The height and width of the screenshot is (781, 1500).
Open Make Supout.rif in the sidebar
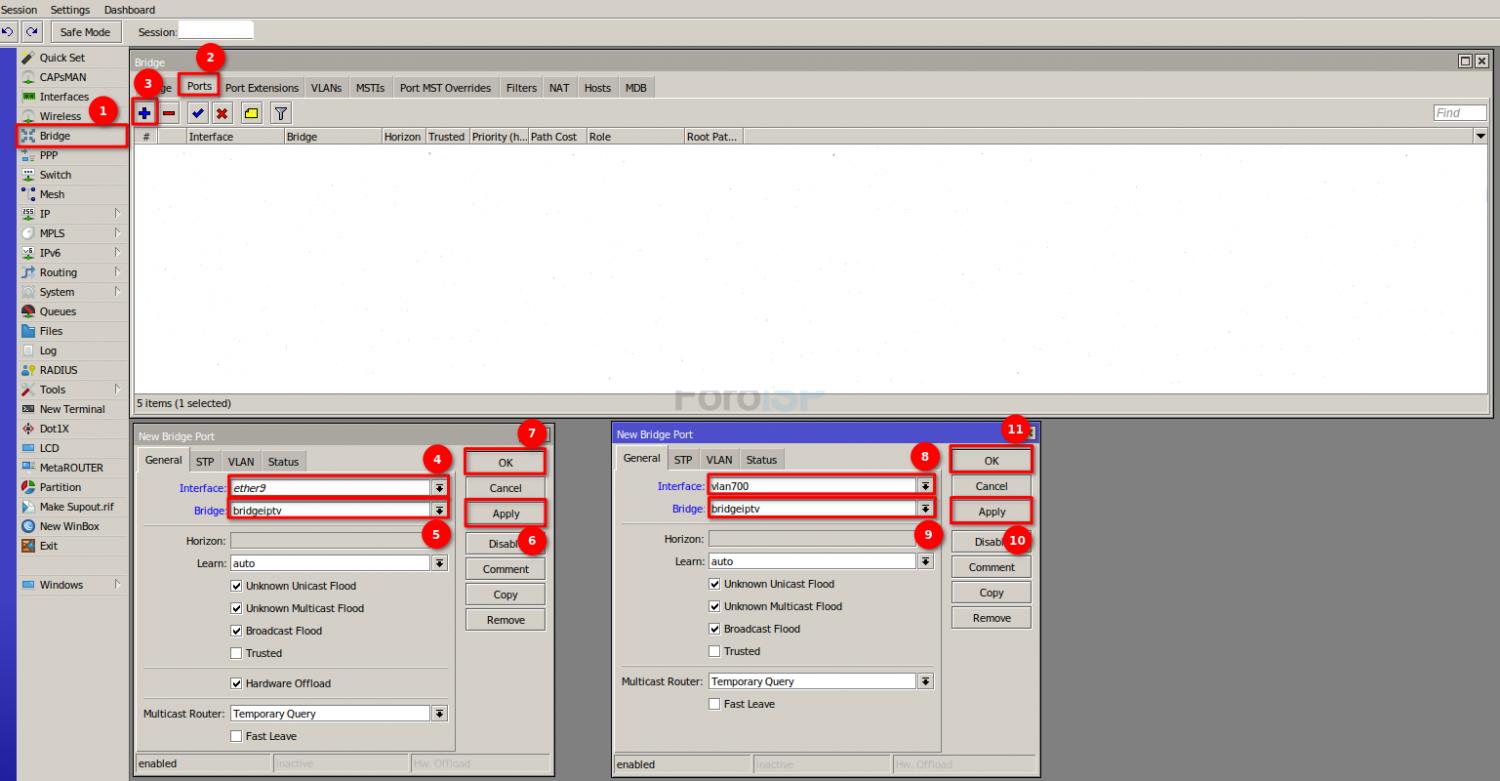pos(76,507)
